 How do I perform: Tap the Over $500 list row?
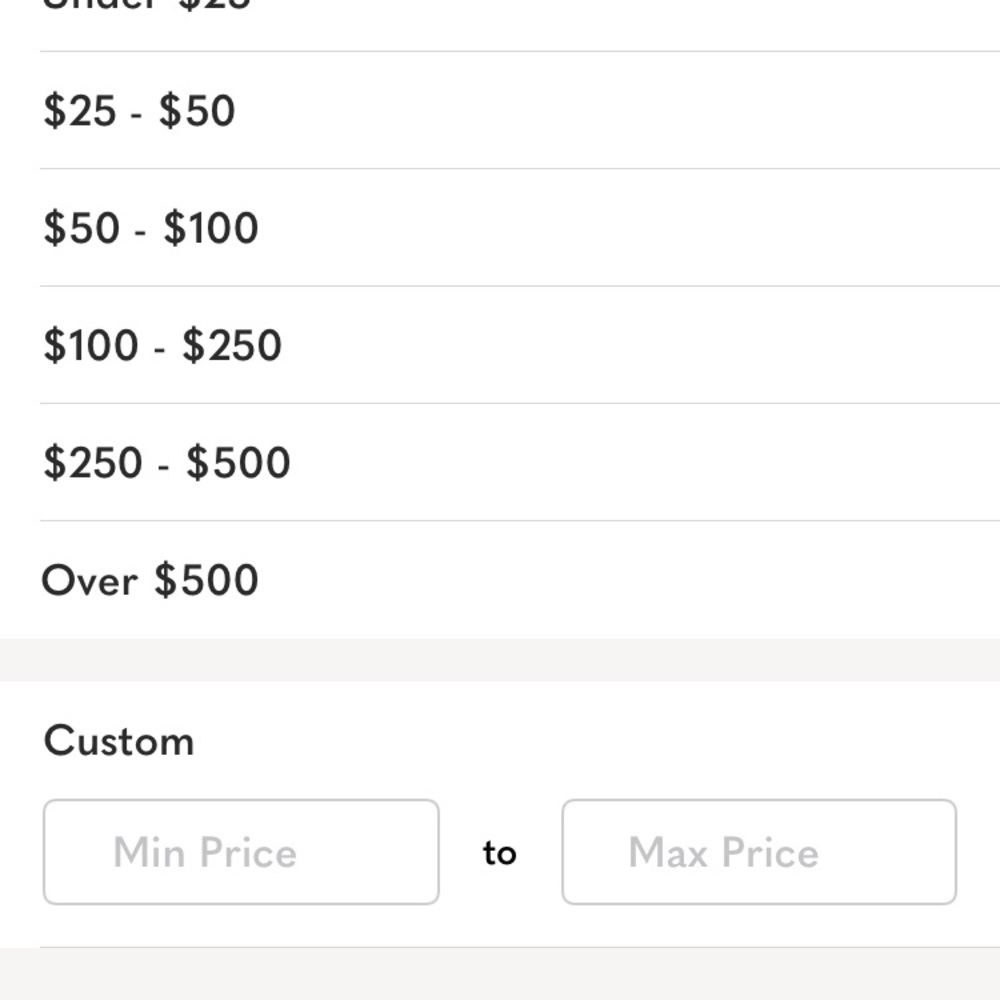[500, 580]
